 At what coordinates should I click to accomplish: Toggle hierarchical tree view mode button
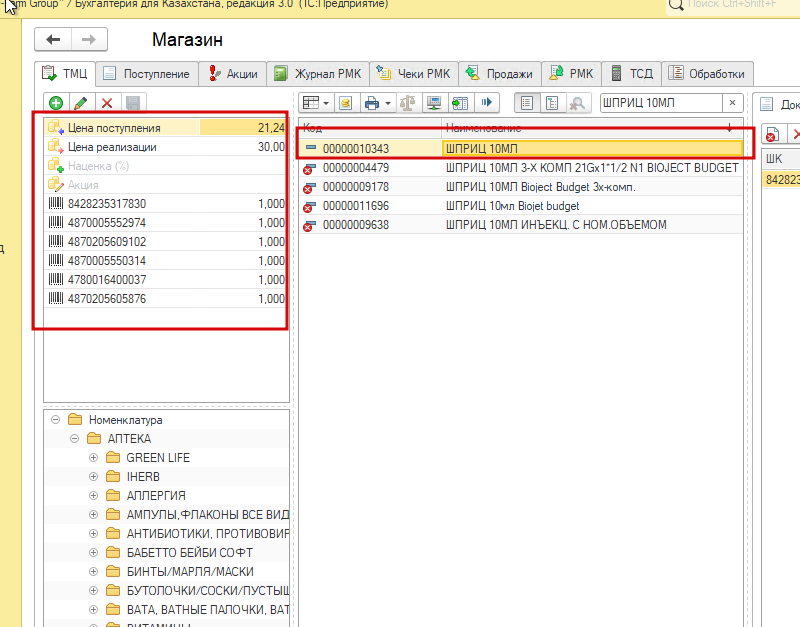(552, 103)
